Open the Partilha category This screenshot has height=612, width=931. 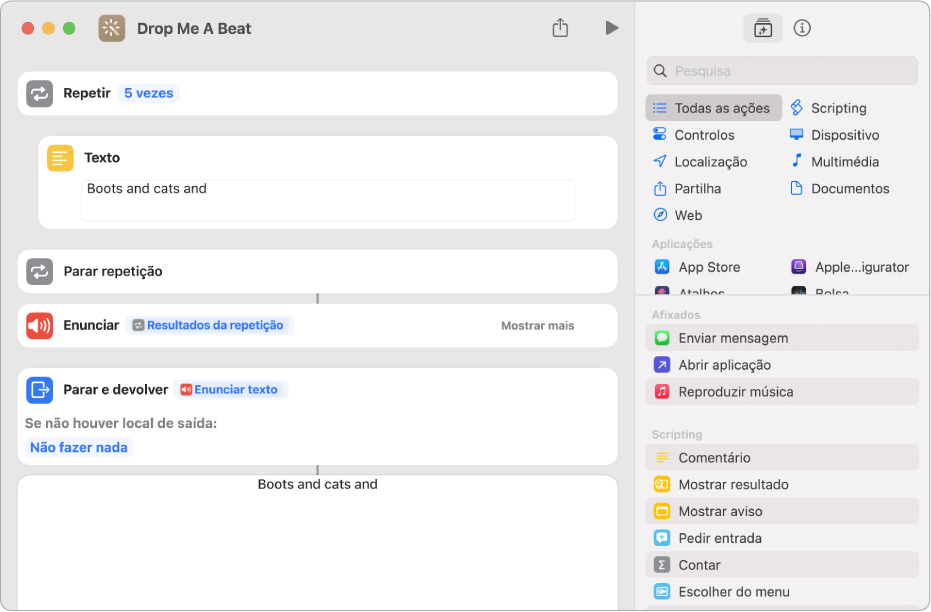(x=687, y=188)
